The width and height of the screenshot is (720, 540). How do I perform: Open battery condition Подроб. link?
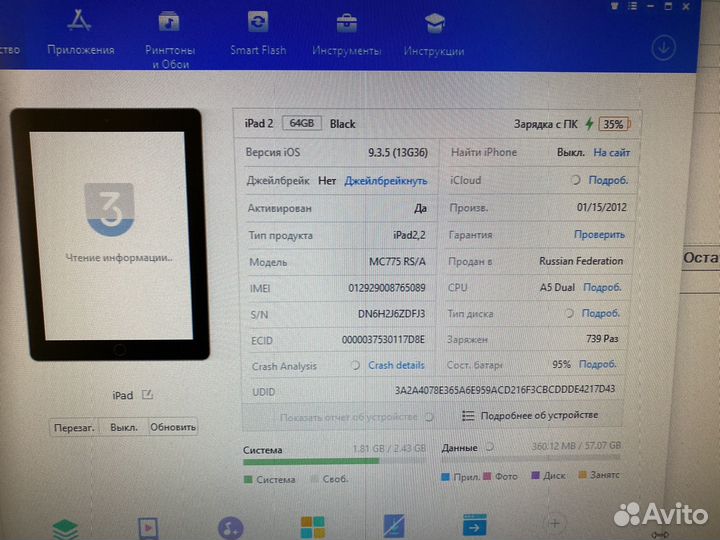pos(597,364)
